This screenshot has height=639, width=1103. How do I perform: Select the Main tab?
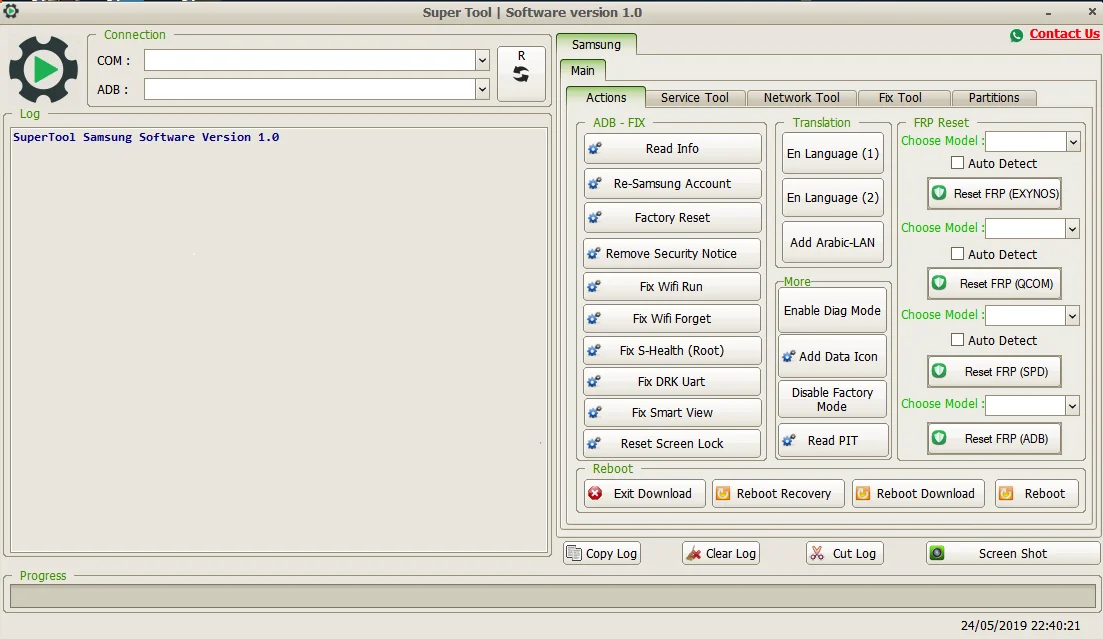pyautogui.click(x=582, y=70)
